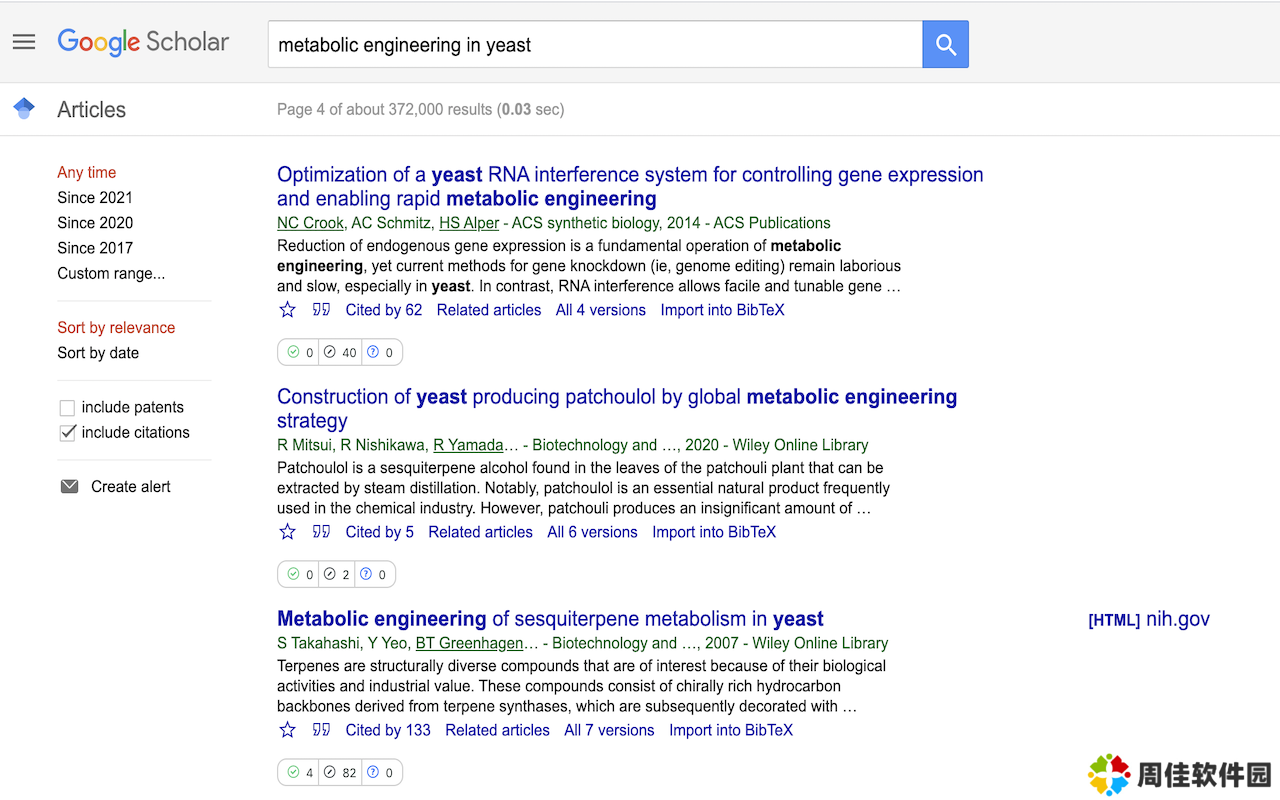Save the sesquiterpene metabolism article with star
This screenshot has height=800, width=1280.
[288, 730]
